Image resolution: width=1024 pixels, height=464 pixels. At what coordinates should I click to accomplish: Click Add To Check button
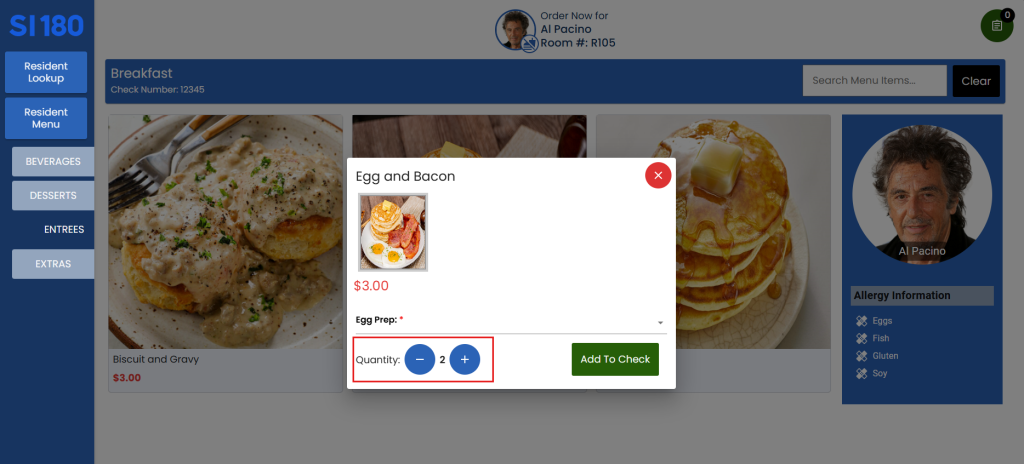(615, 359)
